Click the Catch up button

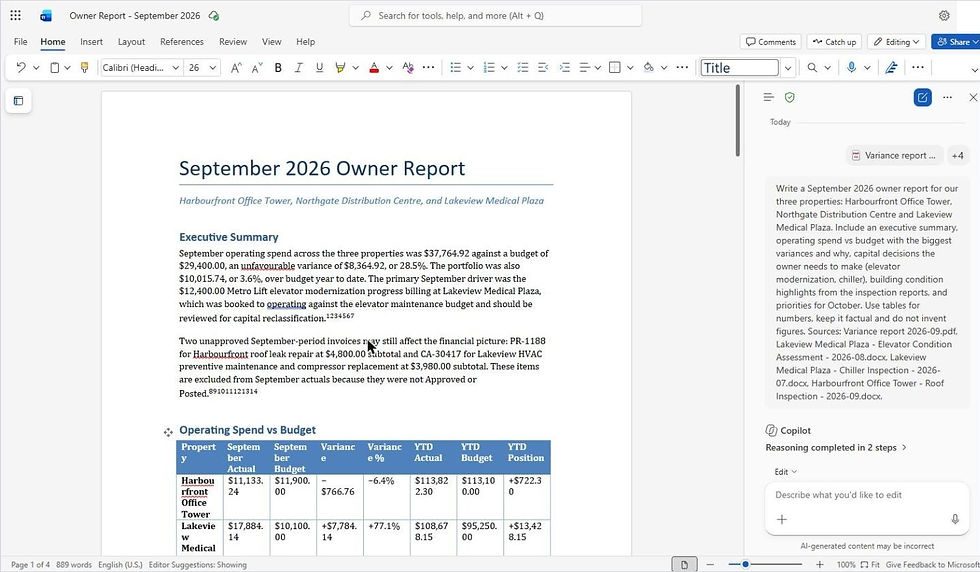tap(834, 42)
